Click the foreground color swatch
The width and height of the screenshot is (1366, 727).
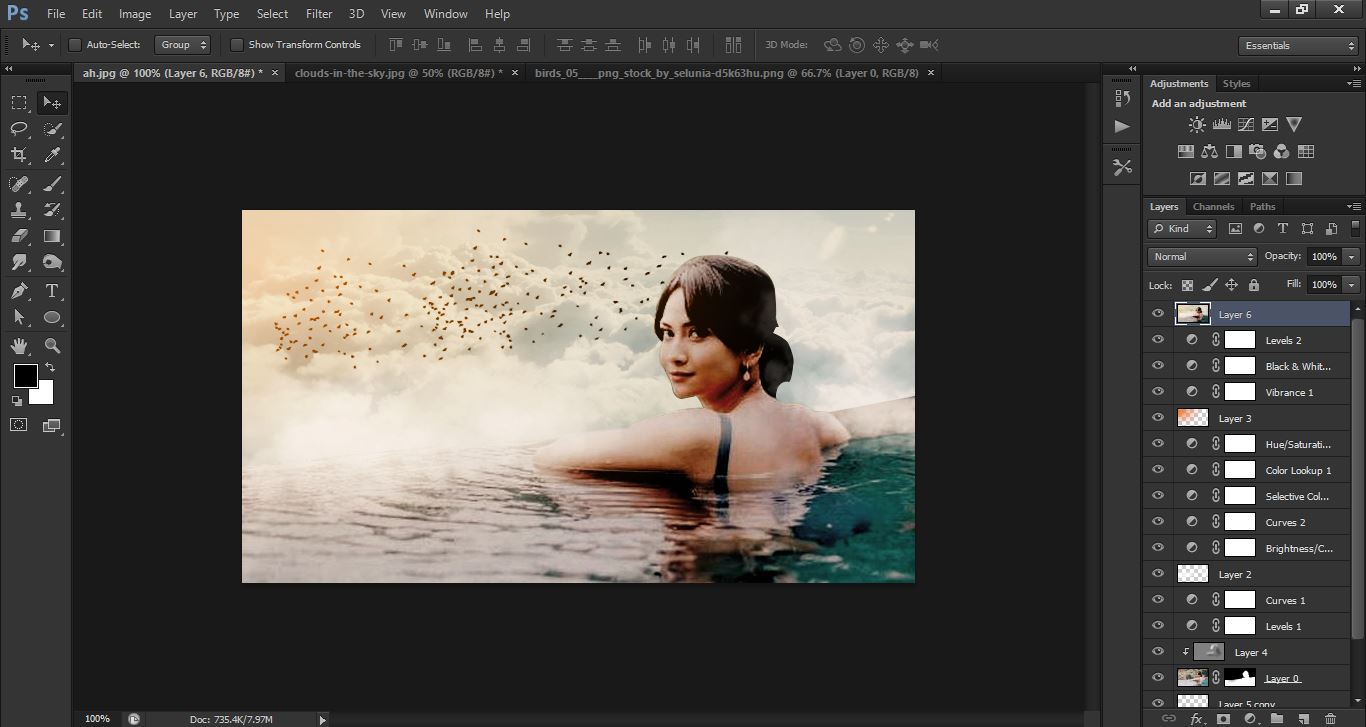coord(25,376)
